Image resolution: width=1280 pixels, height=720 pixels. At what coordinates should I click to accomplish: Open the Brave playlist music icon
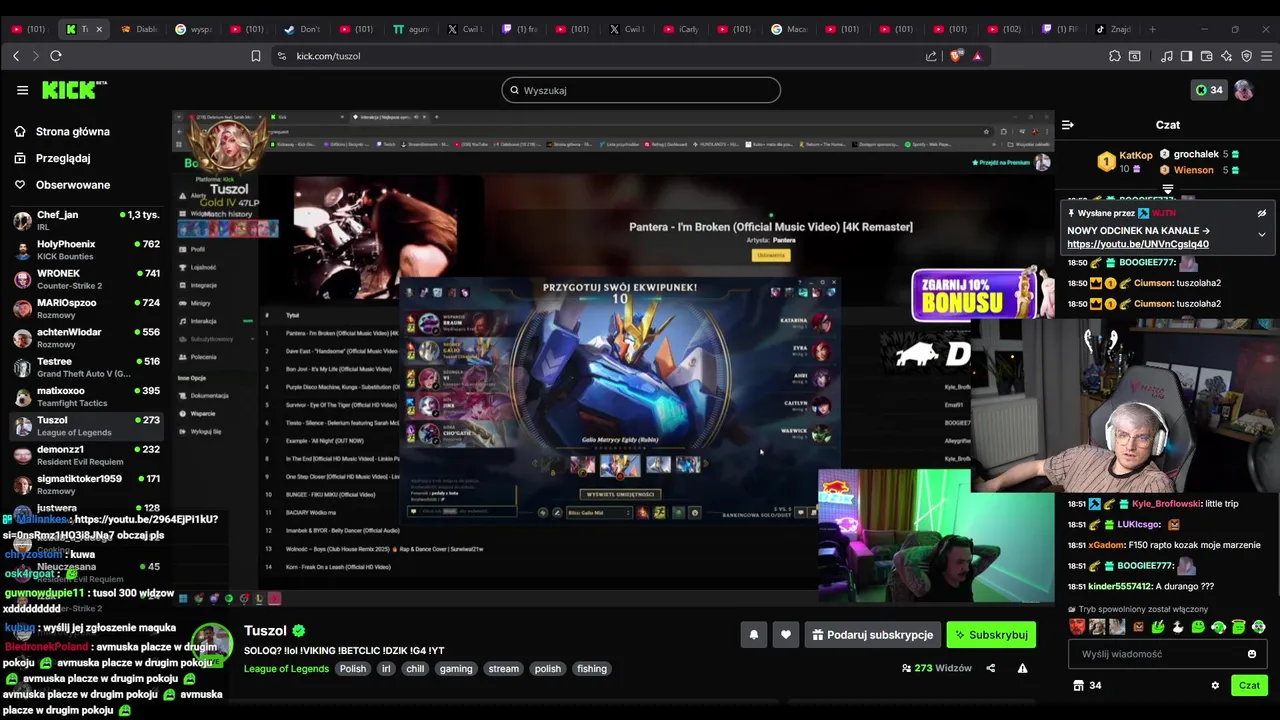1167,56
